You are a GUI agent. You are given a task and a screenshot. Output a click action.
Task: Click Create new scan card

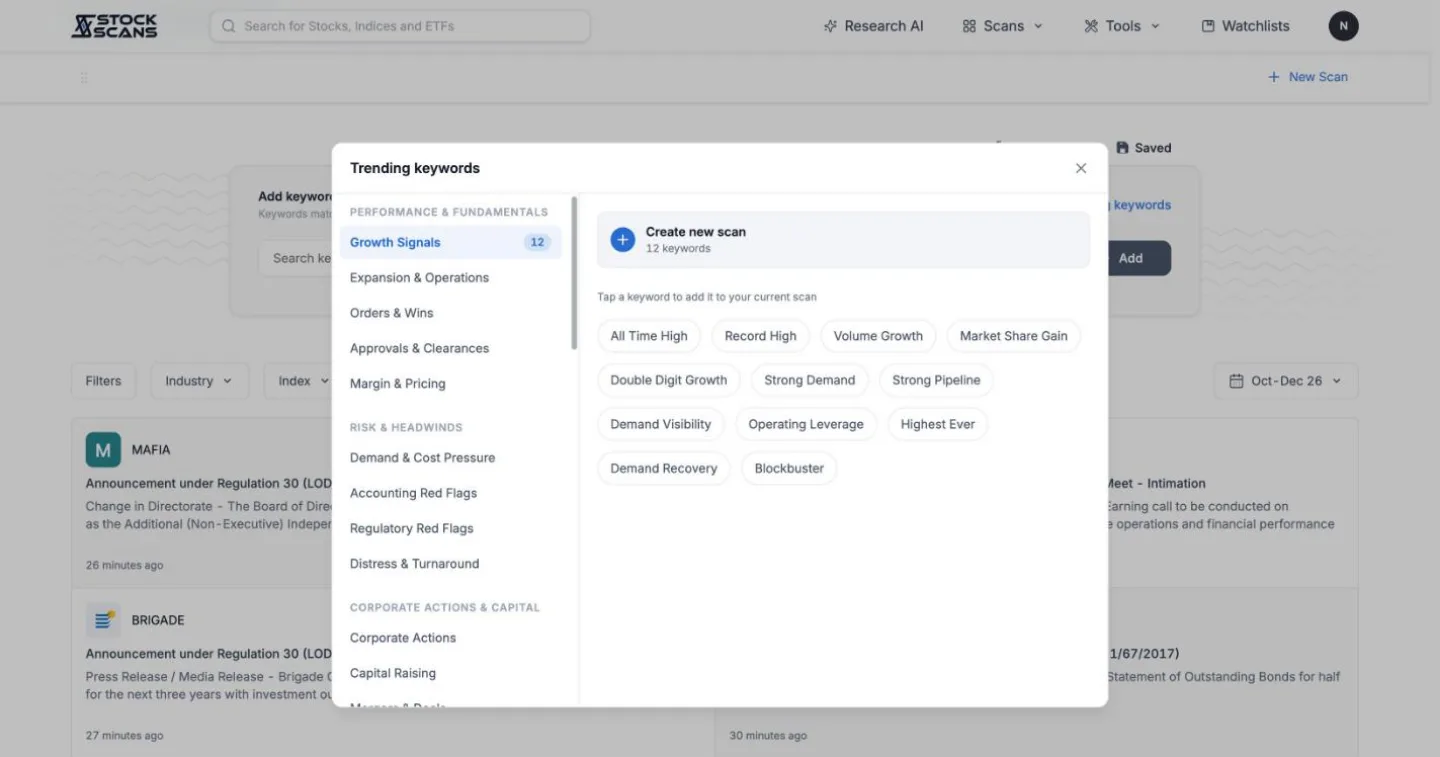pyautogui.click(x=843, y=240)
